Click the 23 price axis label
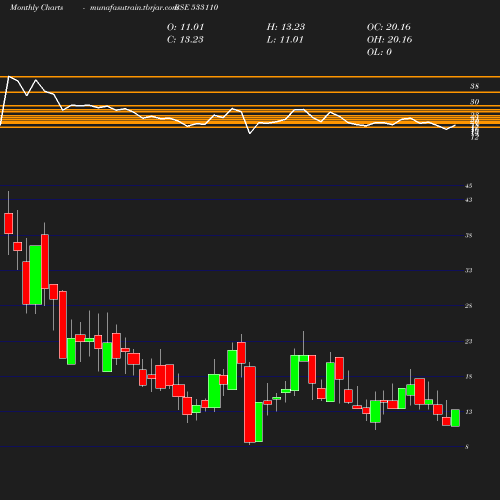500x500 pixels. tap(468, 341)
